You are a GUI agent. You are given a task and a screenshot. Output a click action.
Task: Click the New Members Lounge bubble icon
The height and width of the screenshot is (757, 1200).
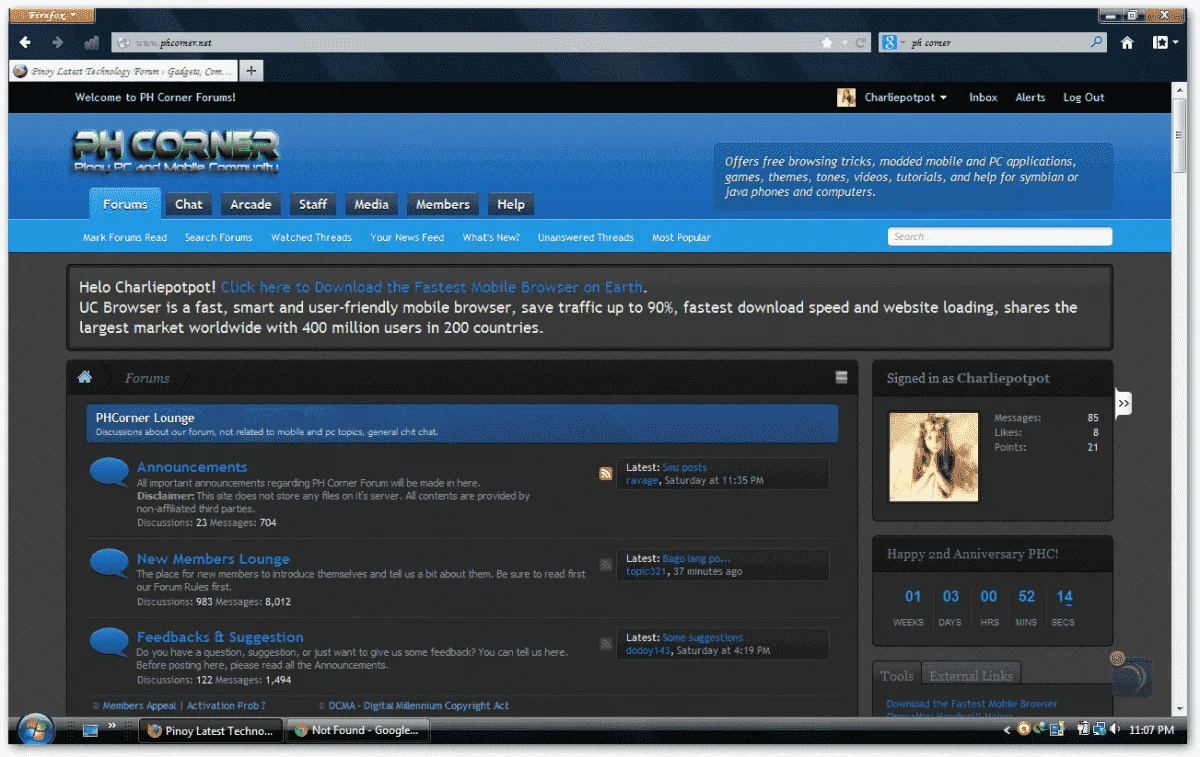[x=109, y=564]
